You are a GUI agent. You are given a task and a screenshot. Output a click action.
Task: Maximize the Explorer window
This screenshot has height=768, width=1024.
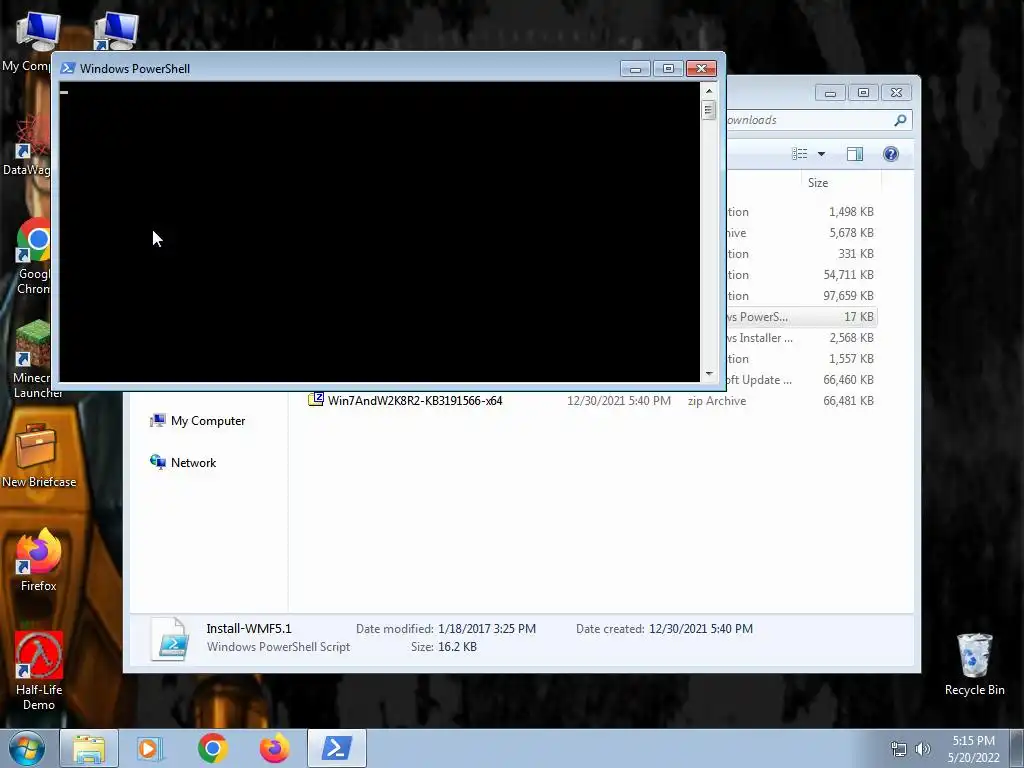pyautogui.click(x=863, y=93)
